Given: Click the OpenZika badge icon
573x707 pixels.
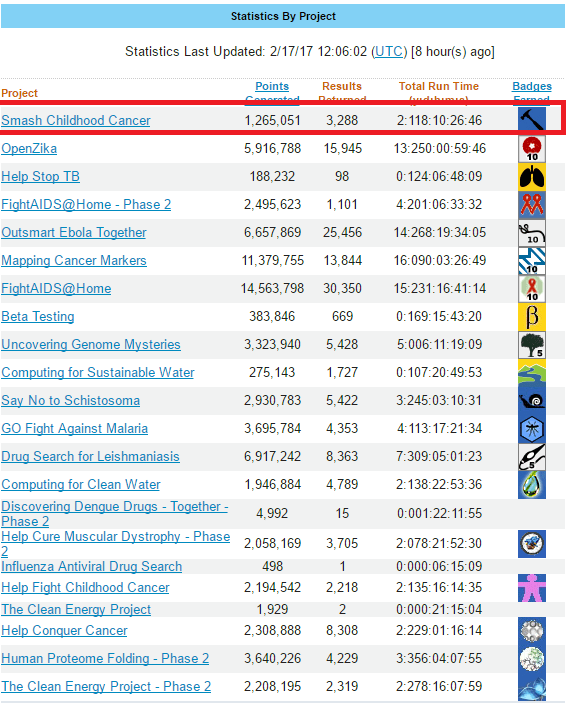Looking at the screenshot, I should [532, 149].
